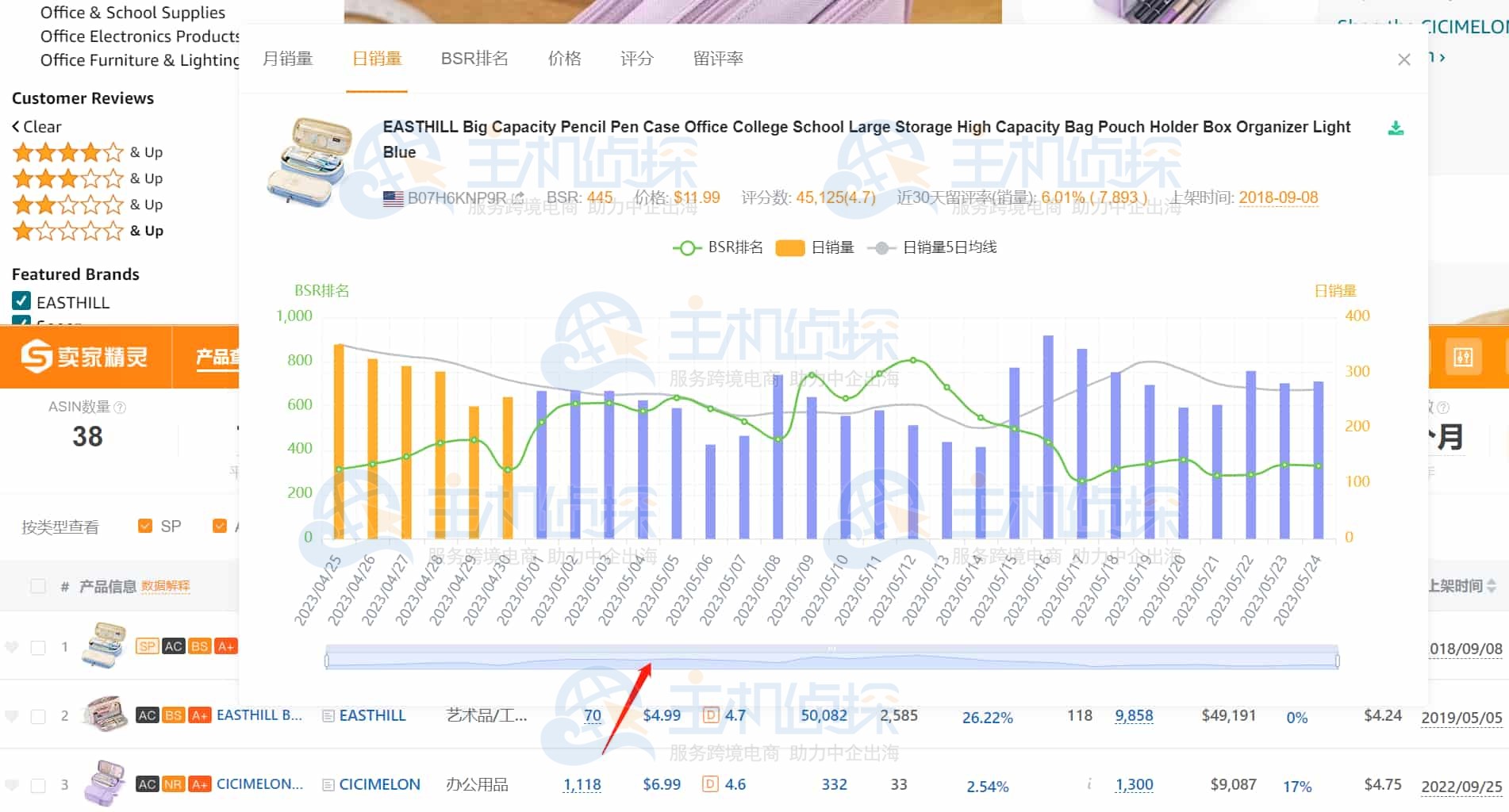The height and width of the screenshot is (812, 1509).
Task: Uncheck the EASTHILL brand filter
Action: coord(21,301)
